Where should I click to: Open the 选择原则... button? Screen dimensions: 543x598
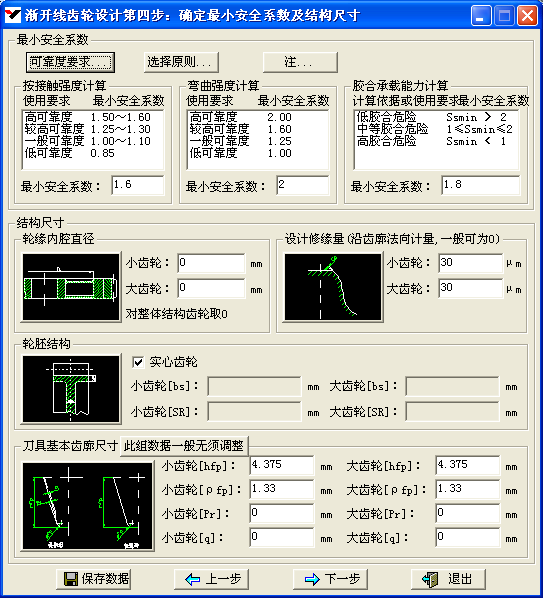181,62
